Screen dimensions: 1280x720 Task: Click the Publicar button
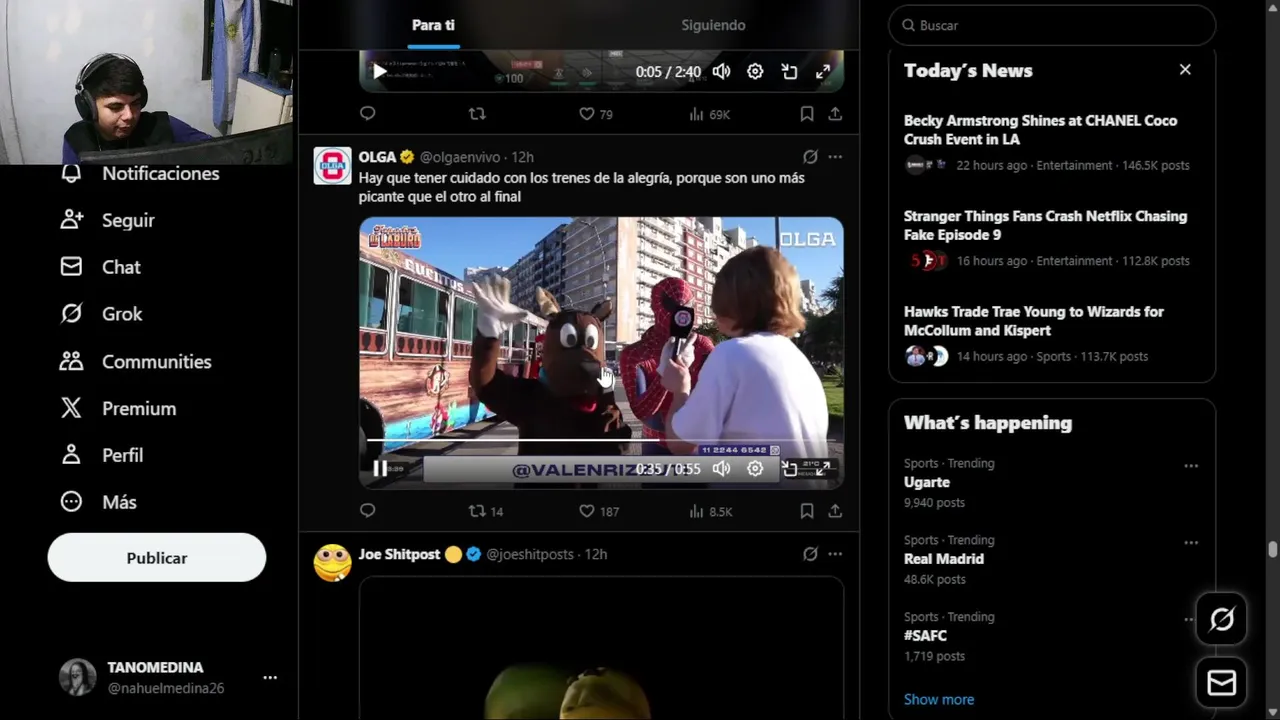(157, 558)
